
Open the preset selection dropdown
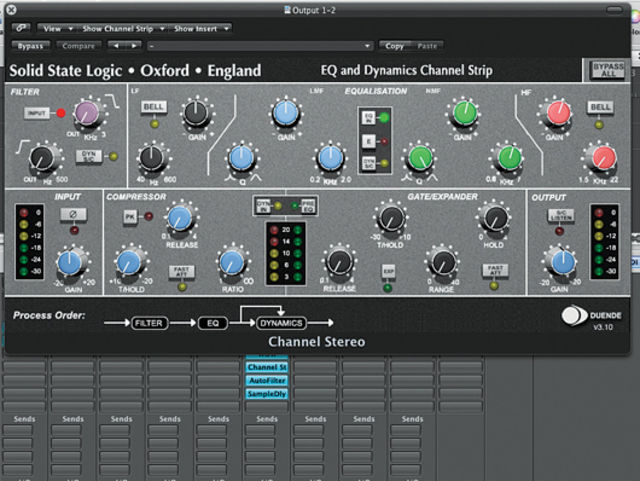point(260,46)
